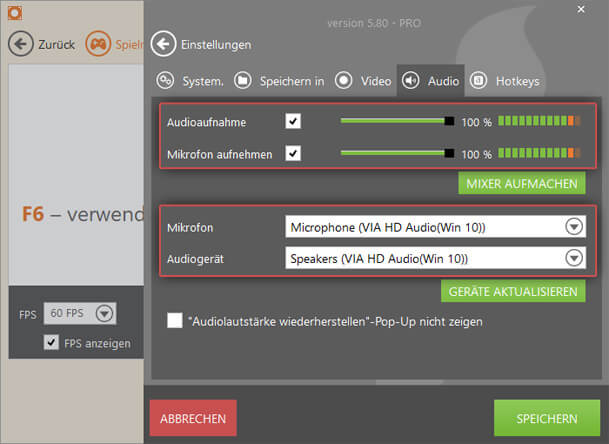Open the 60 FPS dropdown
The width and height of the screenshot is (609, 444).
(x=106, y=313)
